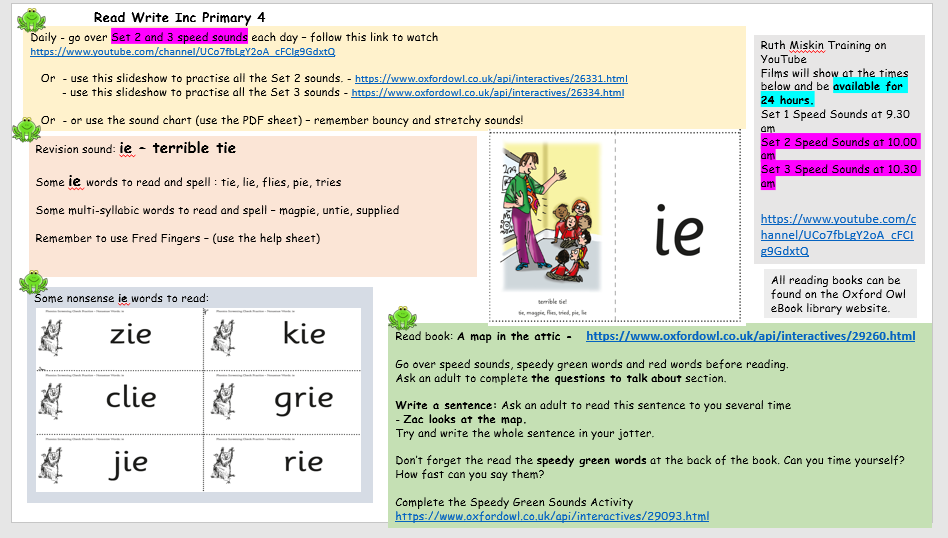Open the Set 2 sounds slideshow link 26331

click(491, 78)
